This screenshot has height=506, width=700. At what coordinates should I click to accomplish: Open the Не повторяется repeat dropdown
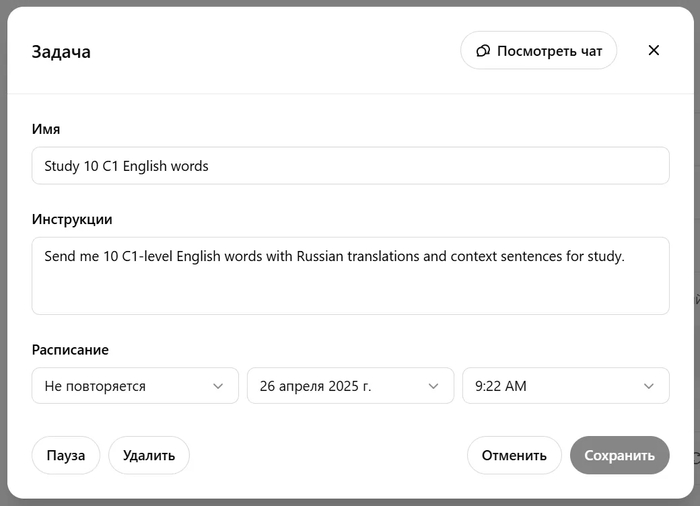(x=134, y=386)
